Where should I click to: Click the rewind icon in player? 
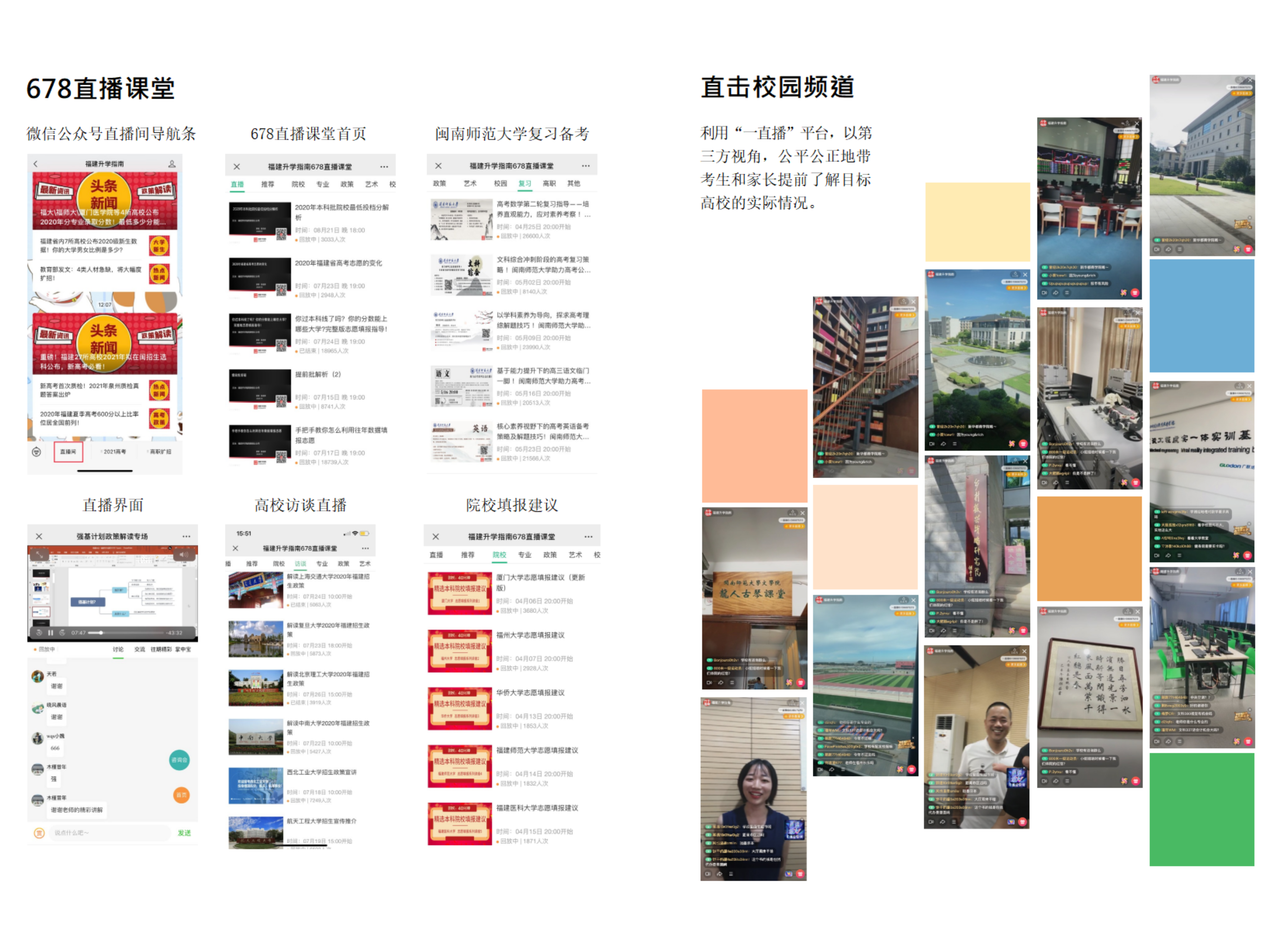[x=39, y=632]
